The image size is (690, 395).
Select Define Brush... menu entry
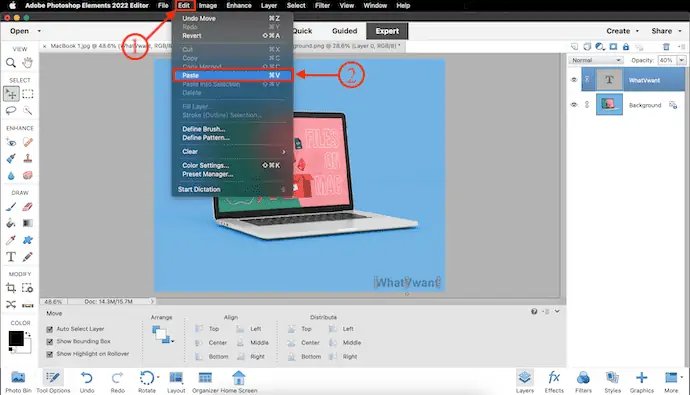(x=233, y=129)
